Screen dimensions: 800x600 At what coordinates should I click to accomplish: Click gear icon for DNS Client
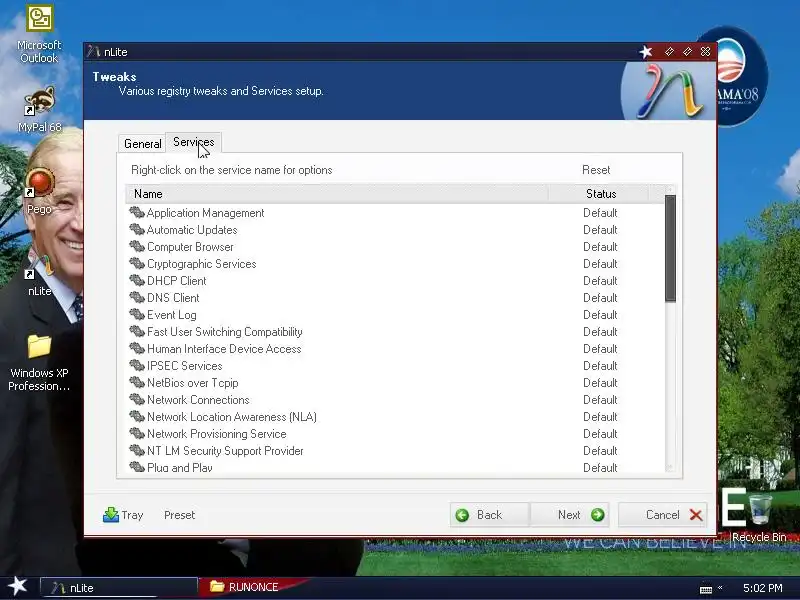[137, 297]
